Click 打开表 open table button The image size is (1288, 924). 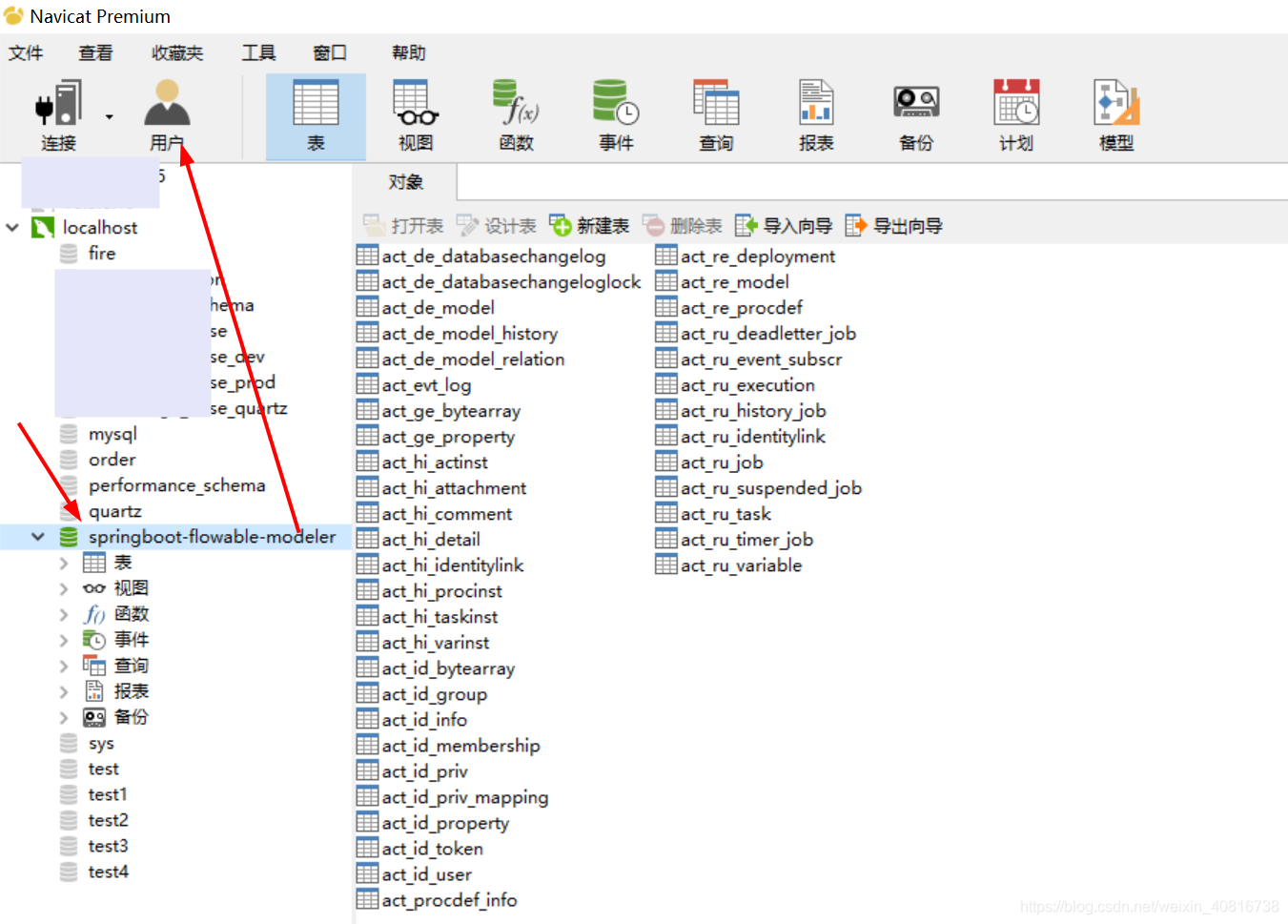(404, 226)
